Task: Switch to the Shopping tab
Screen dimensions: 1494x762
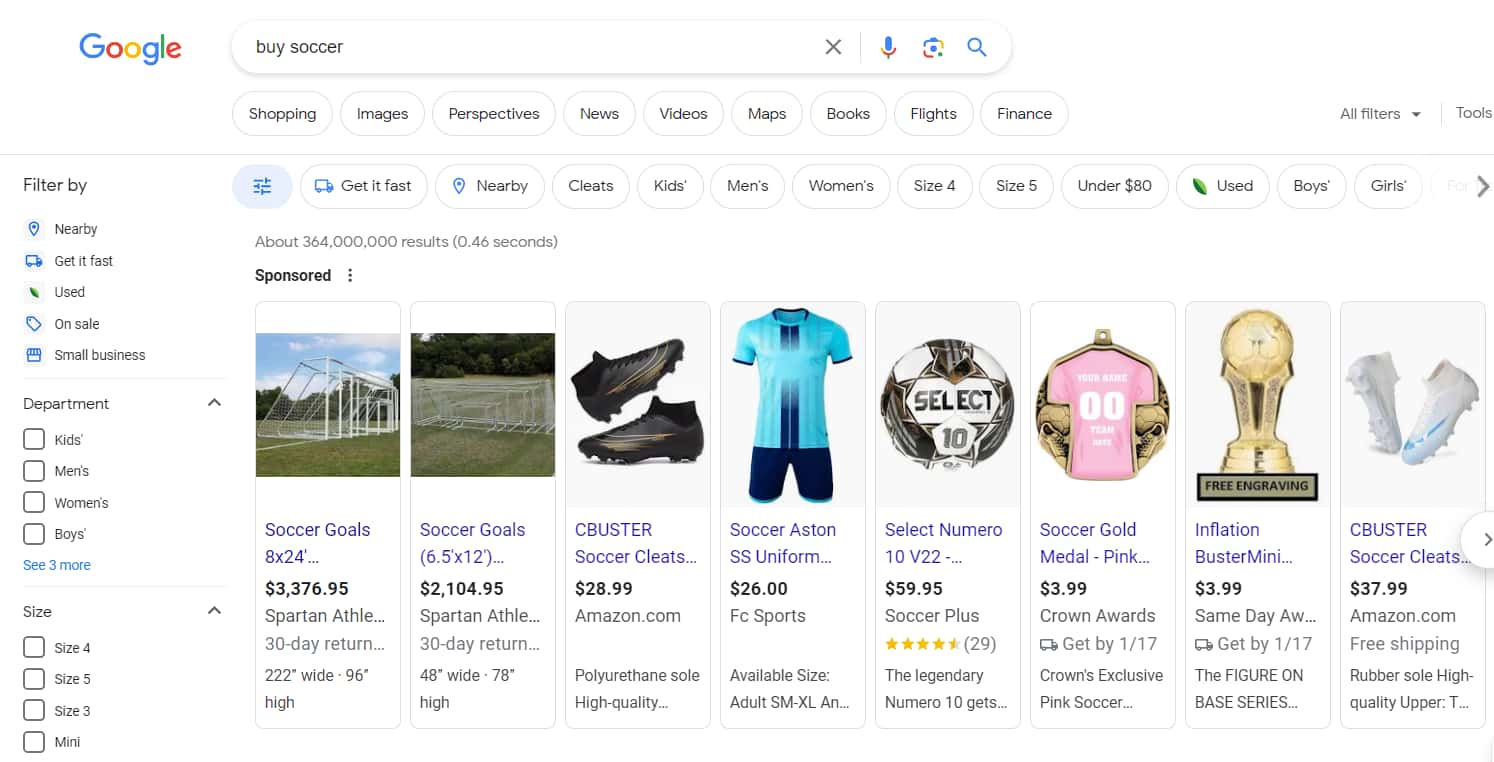Action: [281, 113]
